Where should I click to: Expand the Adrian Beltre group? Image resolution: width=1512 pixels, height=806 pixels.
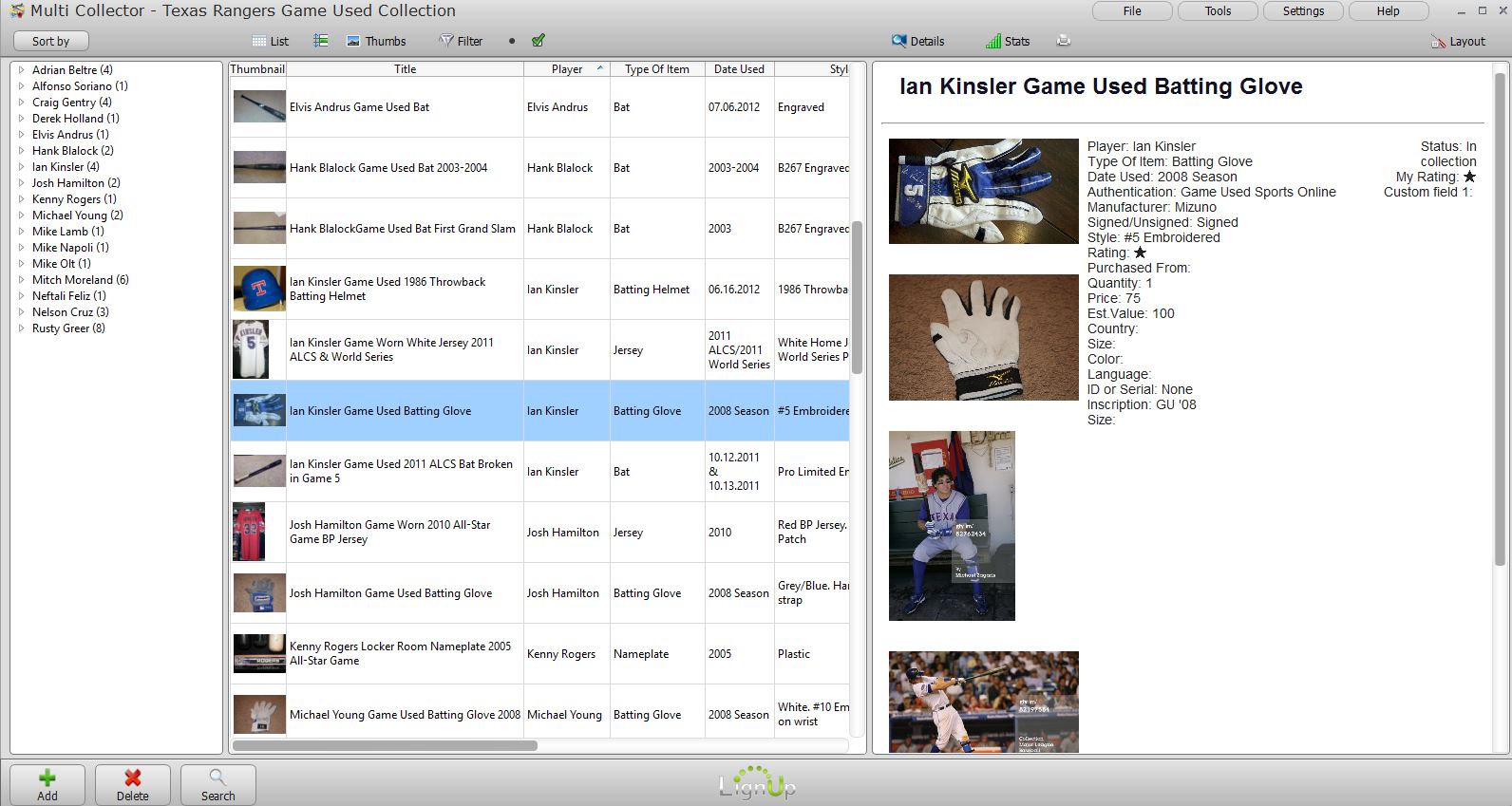(x=22, y=70)
